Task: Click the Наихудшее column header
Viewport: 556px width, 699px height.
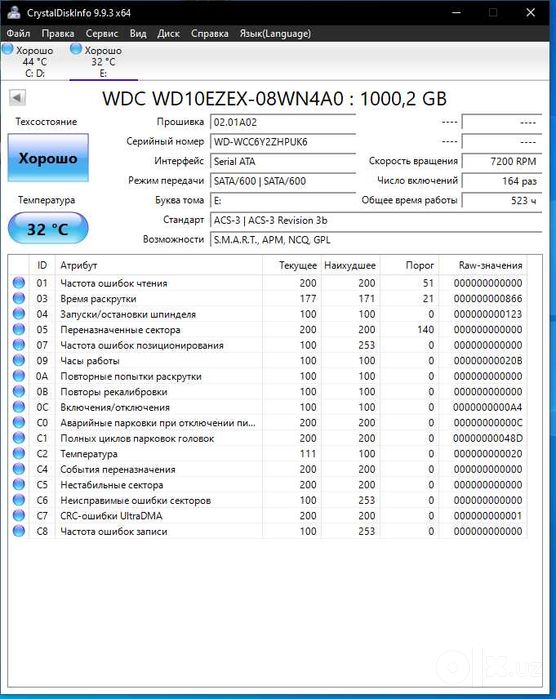Action: pos(350,265)
